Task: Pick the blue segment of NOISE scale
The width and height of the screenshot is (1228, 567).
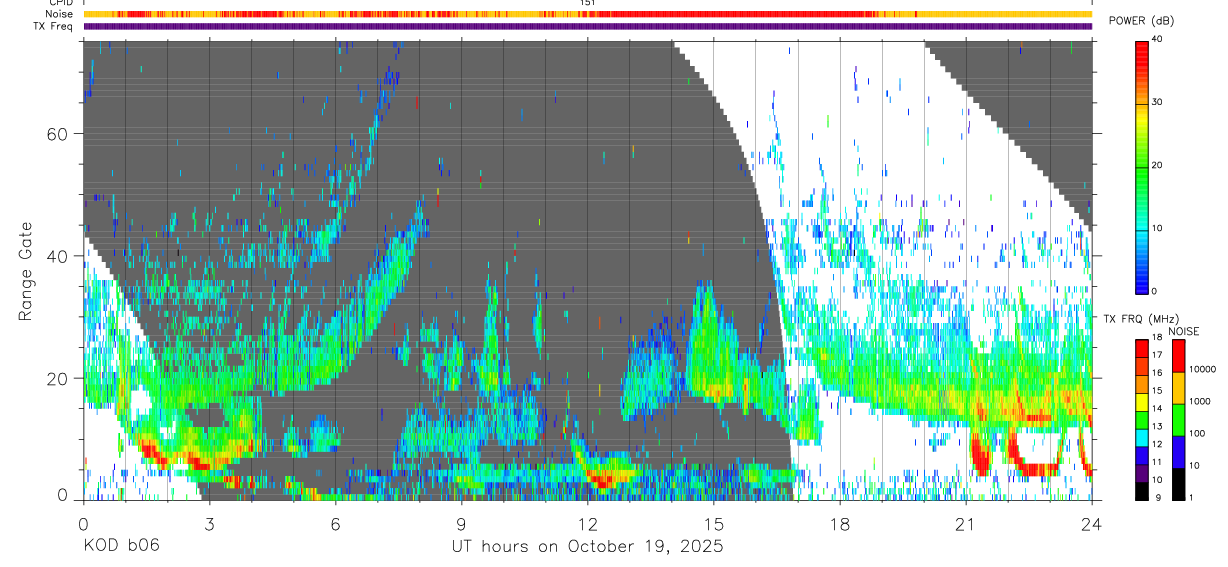Action: coord(1178,452)
